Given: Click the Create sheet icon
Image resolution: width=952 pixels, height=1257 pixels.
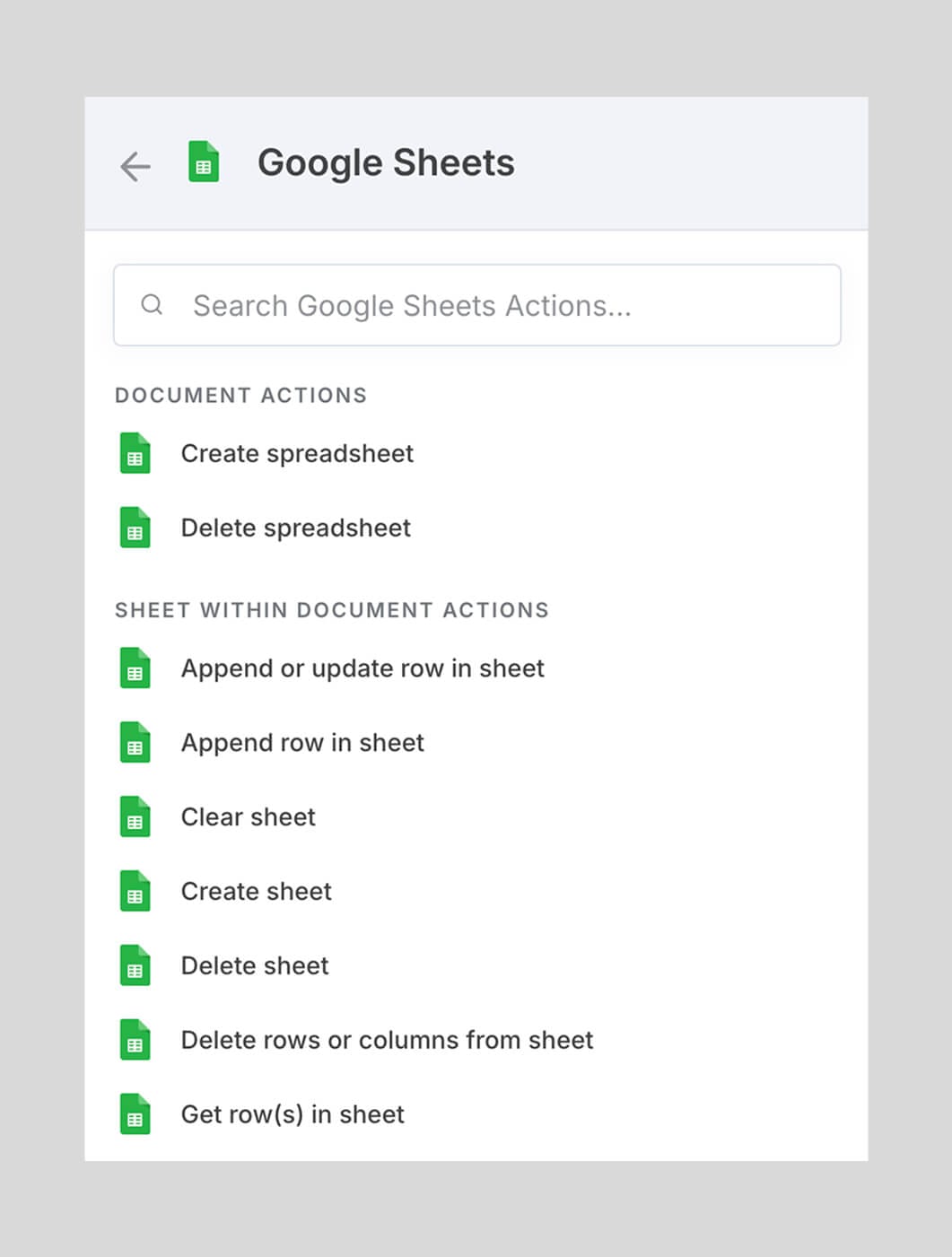Looking at the screenshot, I should click(x=134, y=893).
